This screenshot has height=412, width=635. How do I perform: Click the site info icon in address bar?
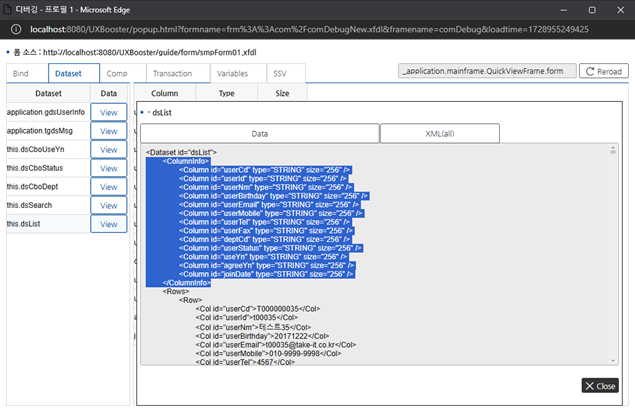[x=16, y=29]
